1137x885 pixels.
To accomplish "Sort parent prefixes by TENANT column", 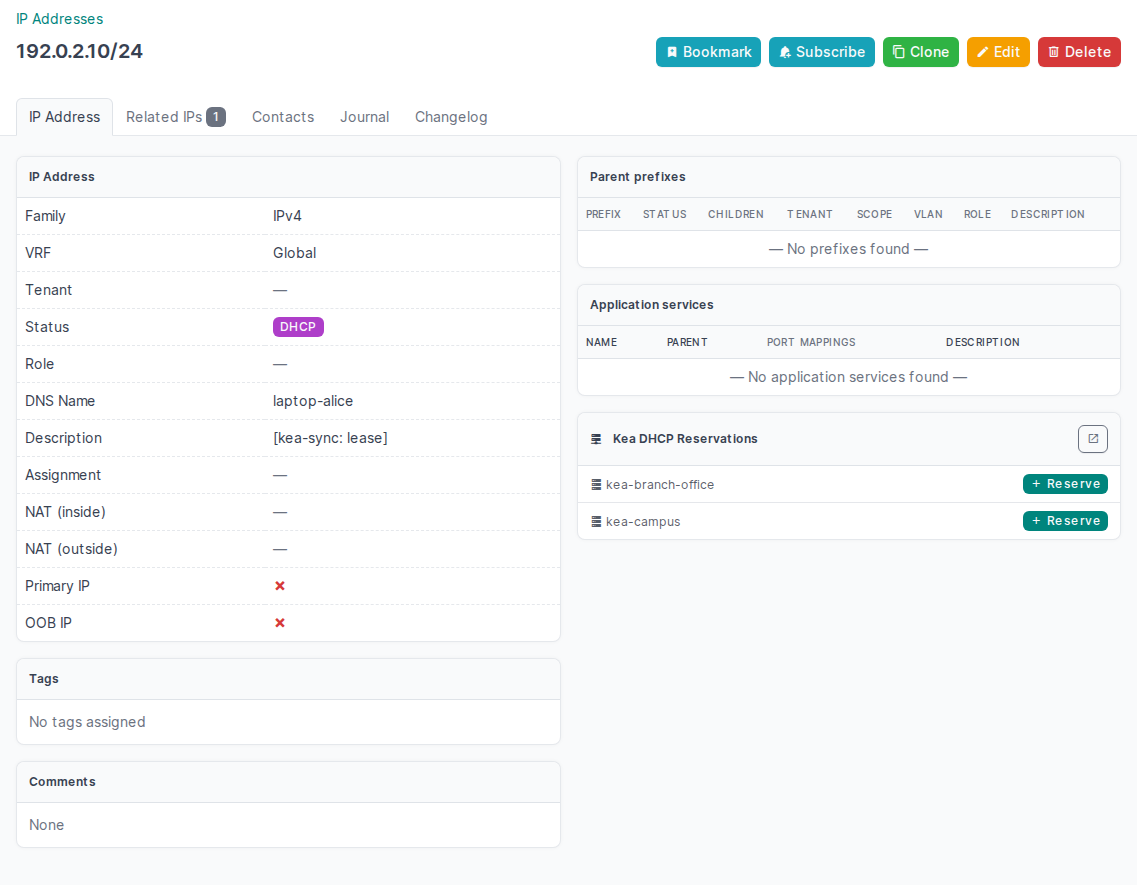I will coord(809,215).
